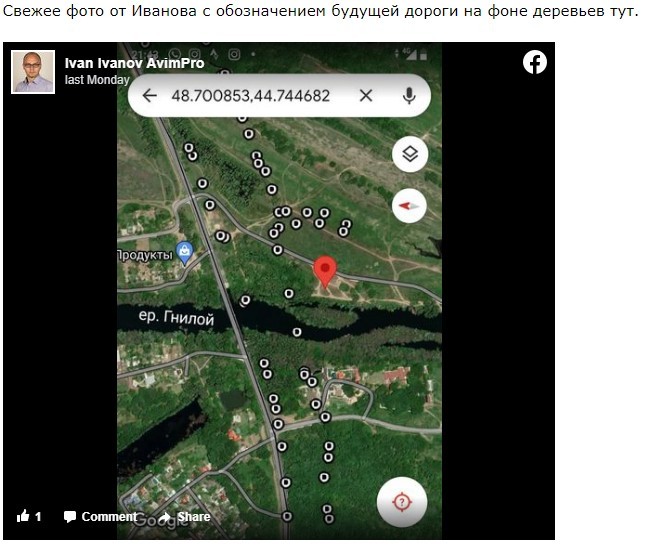Click the Comment button
Screen dimensions: 664x559
[101, 517]
